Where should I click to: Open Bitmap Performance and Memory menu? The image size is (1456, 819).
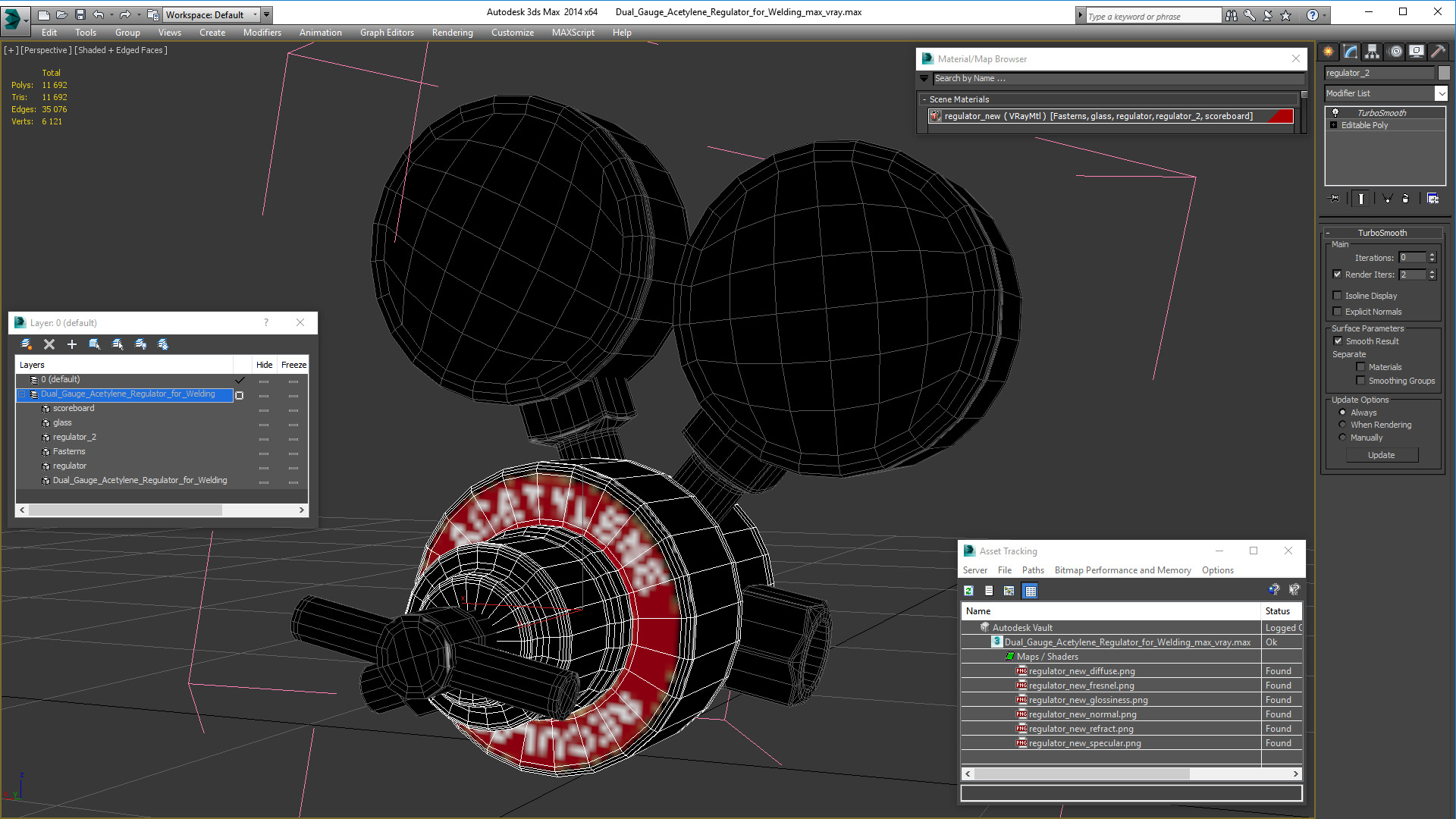click(x=1122, y=570)
